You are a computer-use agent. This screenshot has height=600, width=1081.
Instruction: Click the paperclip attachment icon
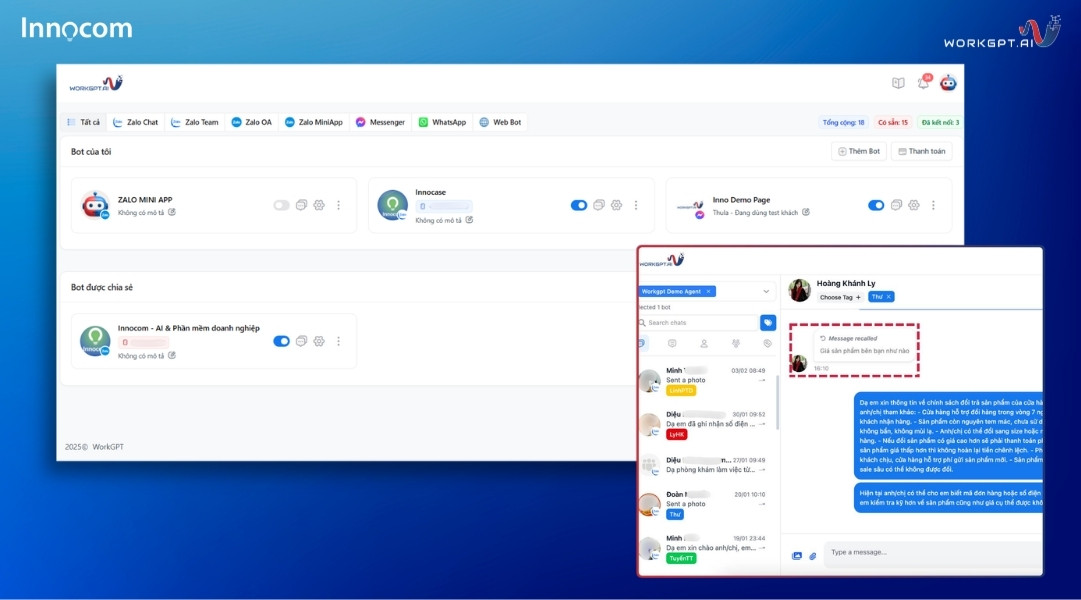813,556
